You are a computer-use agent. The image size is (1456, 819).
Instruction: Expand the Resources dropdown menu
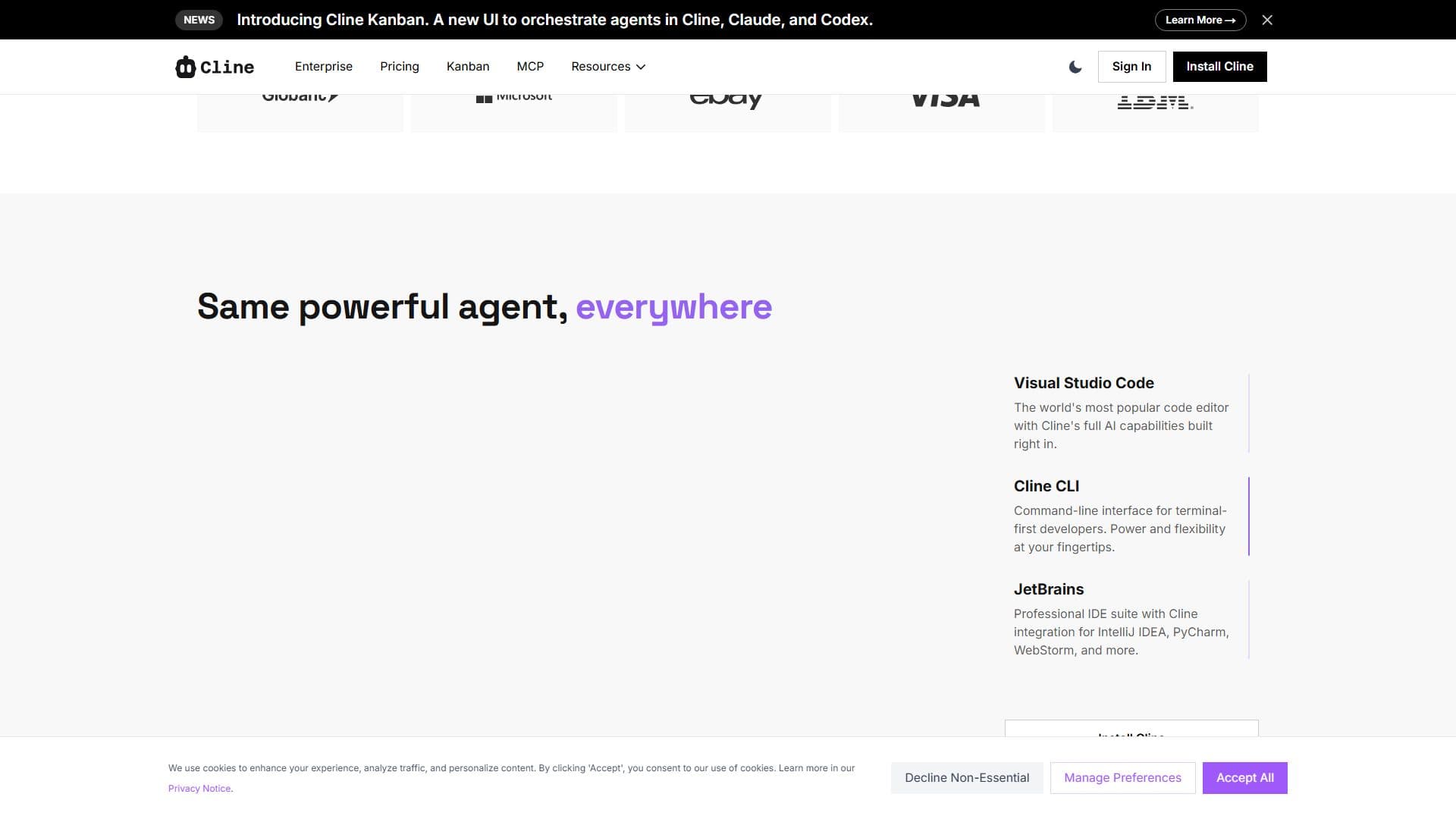pos(608,67)
